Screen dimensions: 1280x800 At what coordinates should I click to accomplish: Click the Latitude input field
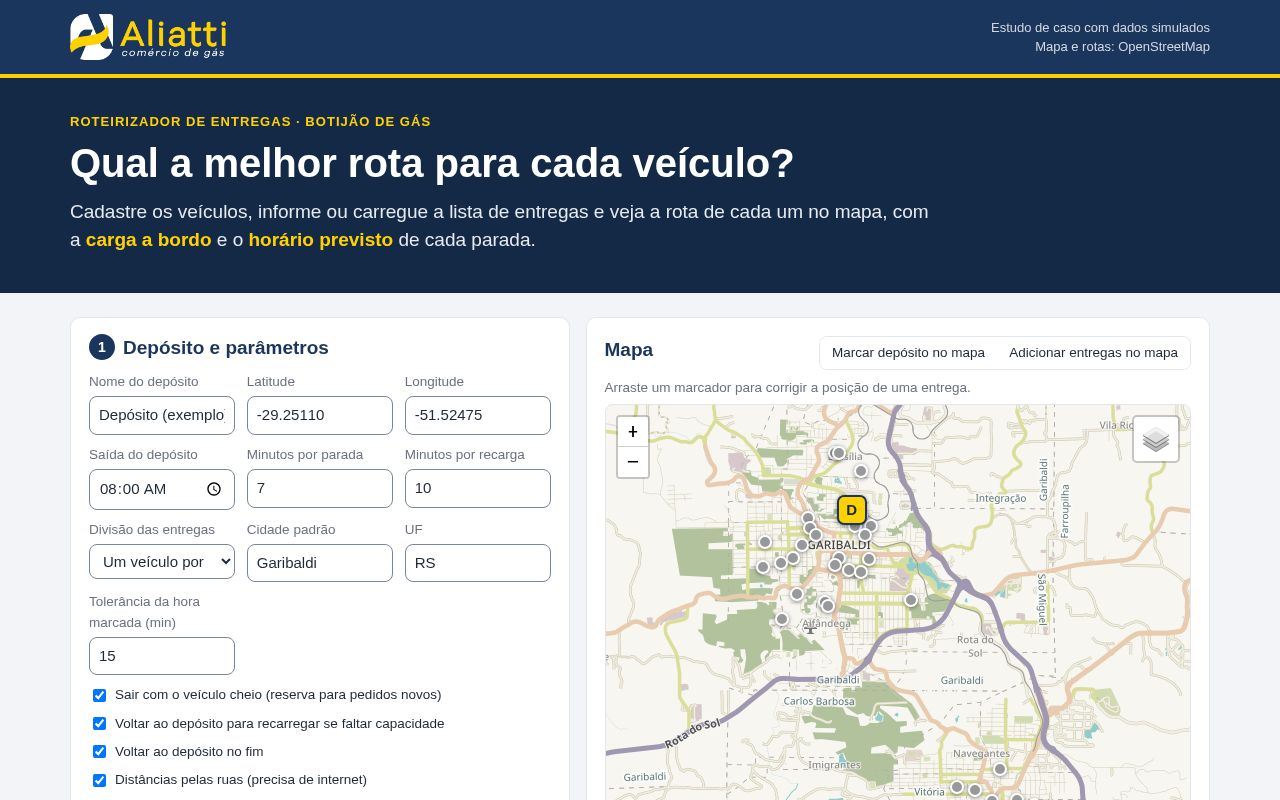(x=320, y=415)
